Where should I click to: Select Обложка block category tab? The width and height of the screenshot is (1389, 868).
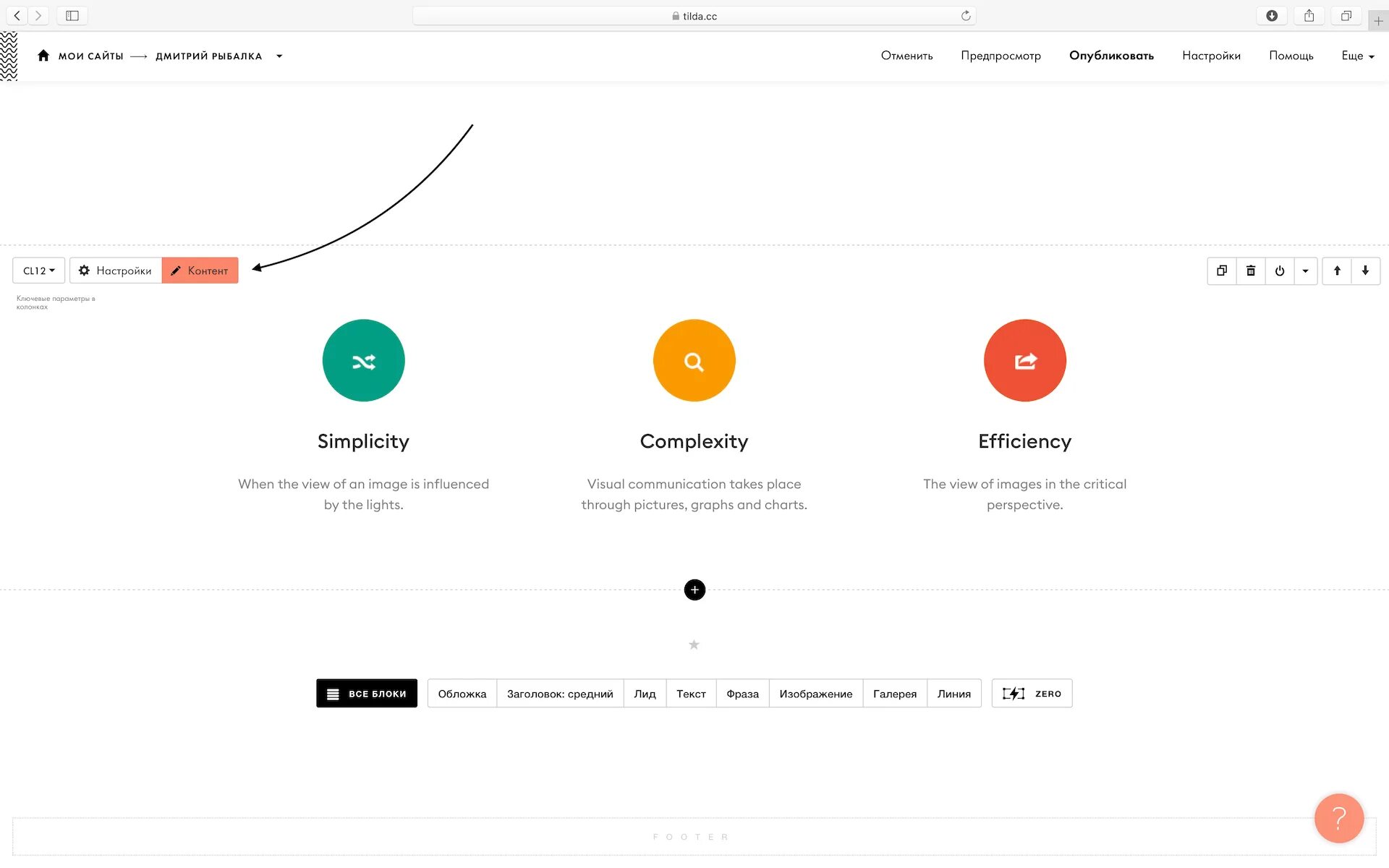tap(461, 693)
